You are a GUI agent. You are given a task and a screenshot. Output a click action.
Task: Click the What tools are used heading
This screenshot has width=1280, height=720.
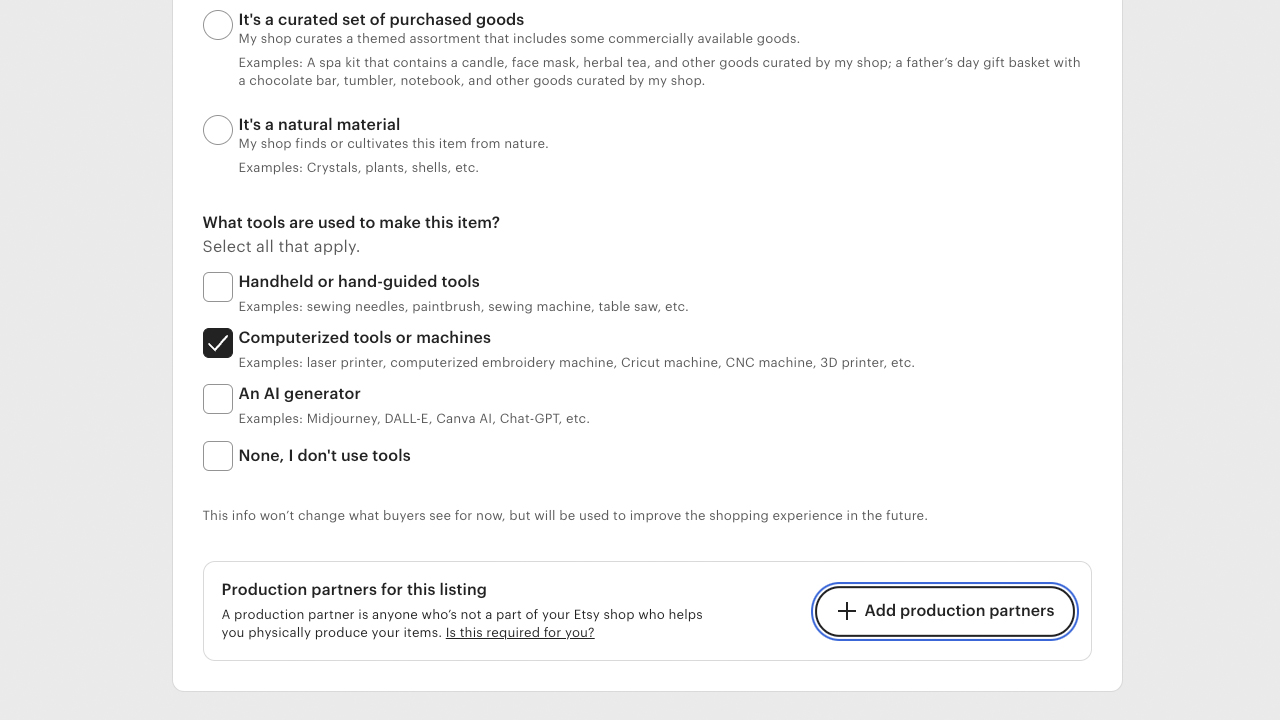click(351, 222)
